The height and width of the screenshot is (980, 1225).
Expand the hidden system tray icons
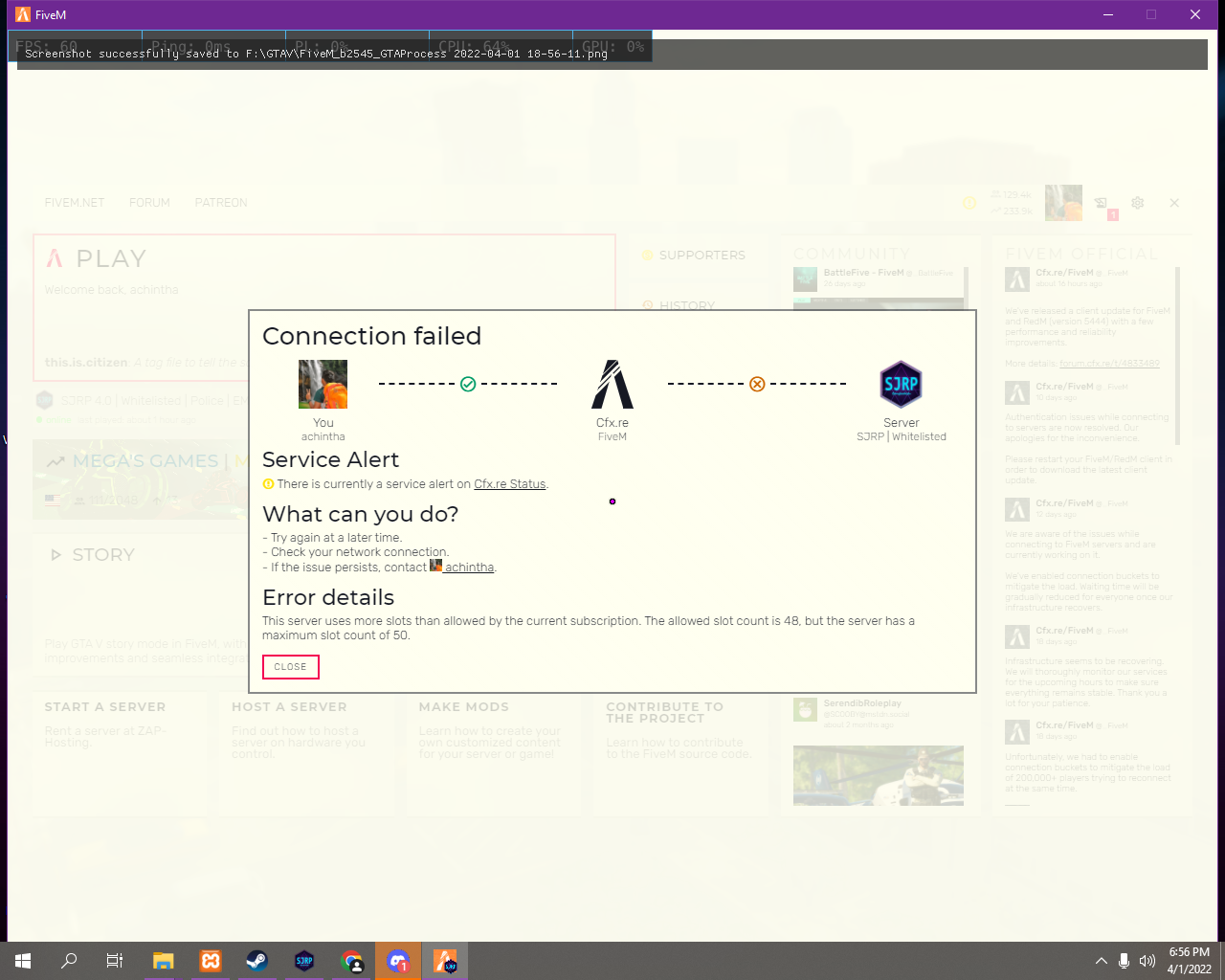click(1102, 961)
